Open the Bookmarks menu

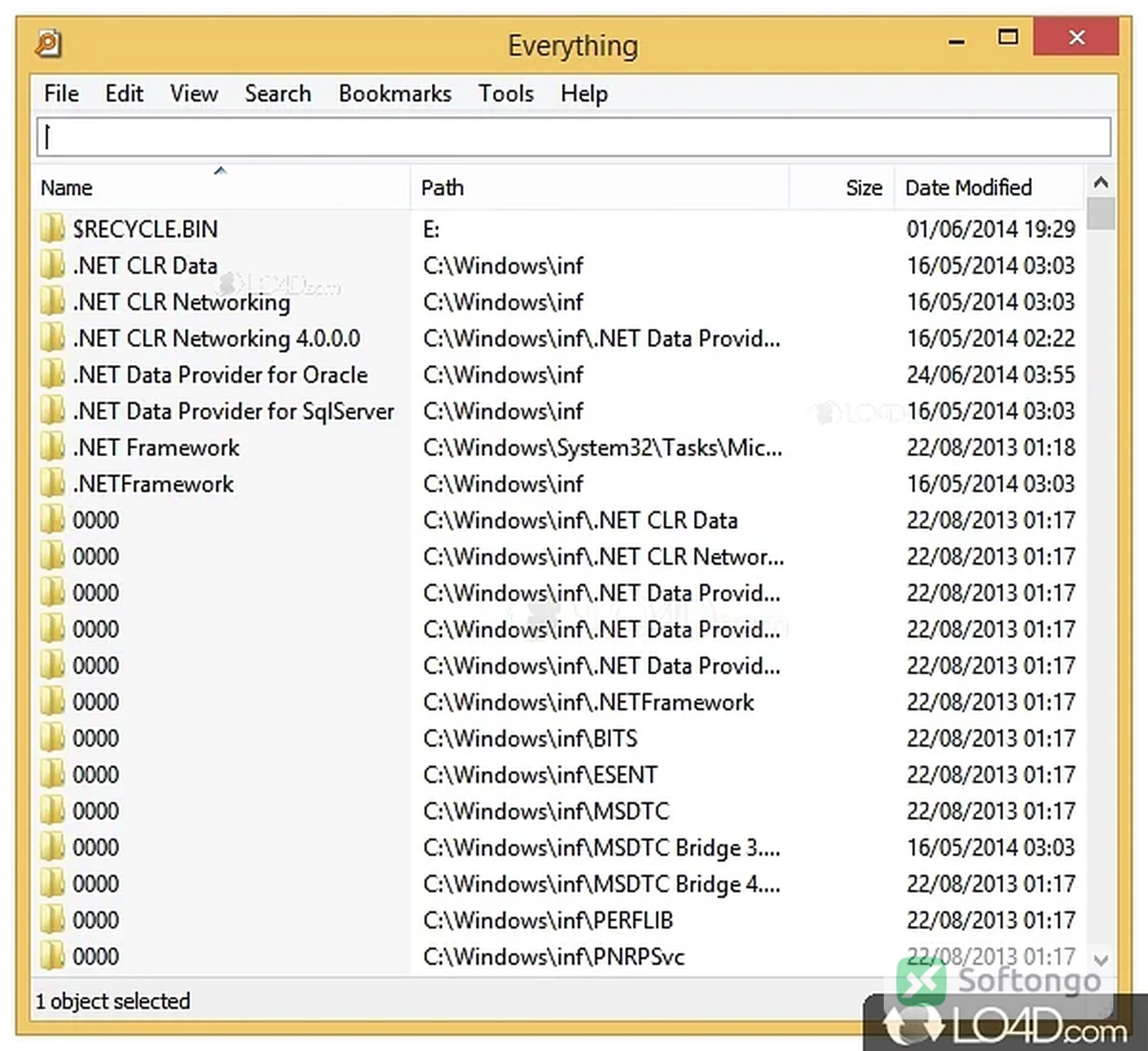(x=395, y=94)
